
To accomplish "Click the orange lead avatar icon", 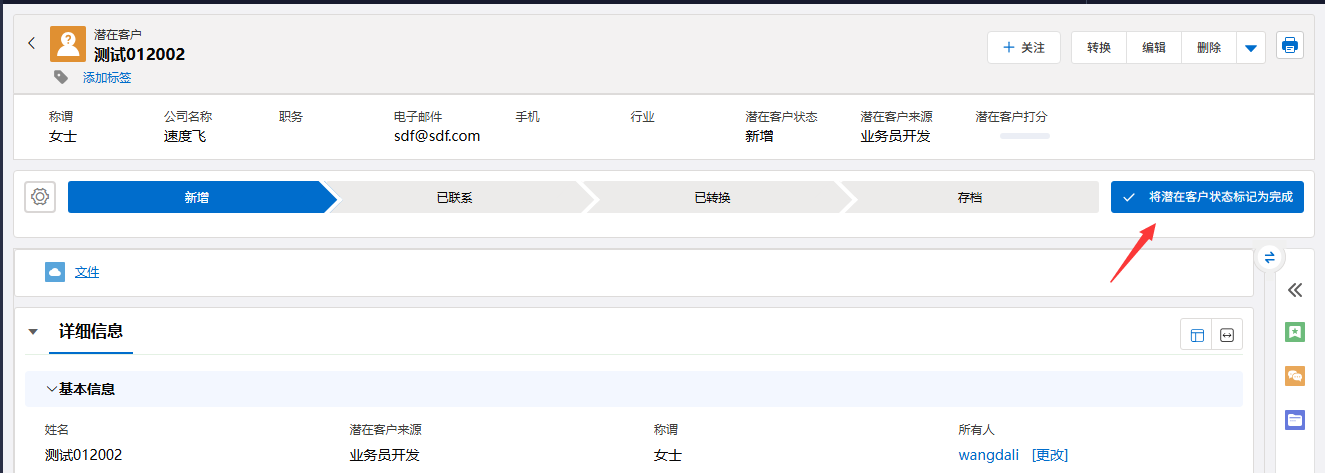I will click(68, 44).
